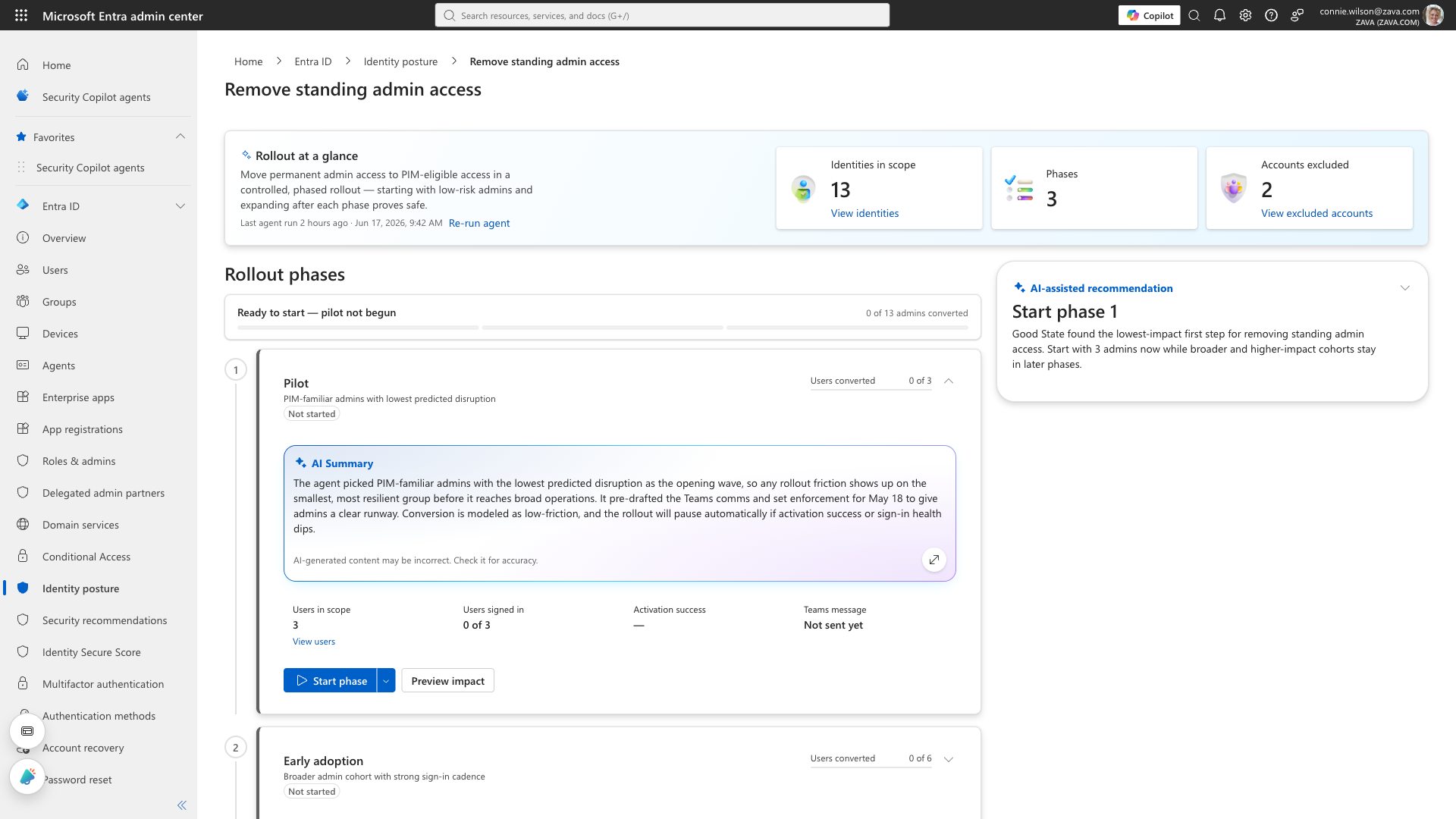The height and width of the screenshot is (819, 1456).
Task: Open Authentication methods in sidebar
Action: [99, 716]
